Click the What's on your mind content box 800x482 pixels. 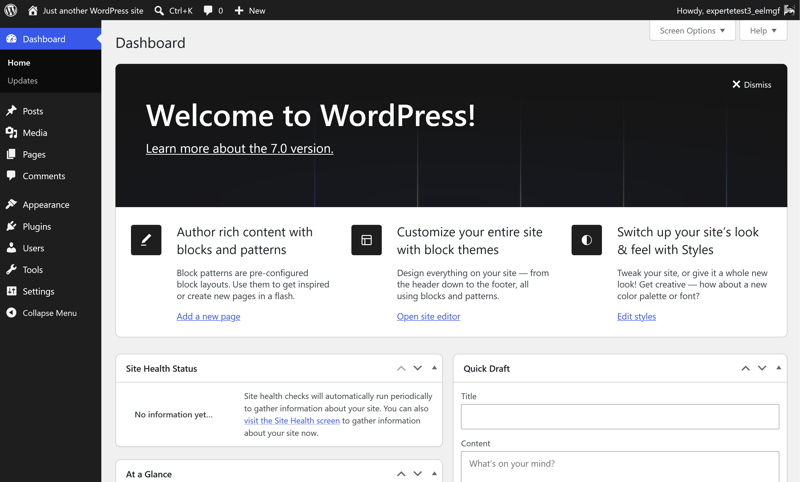[620, 466]
